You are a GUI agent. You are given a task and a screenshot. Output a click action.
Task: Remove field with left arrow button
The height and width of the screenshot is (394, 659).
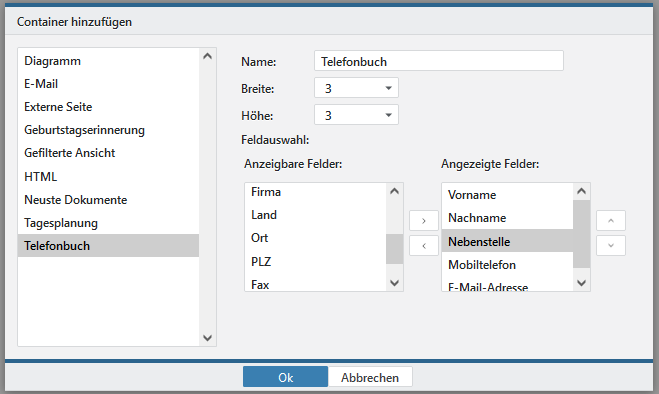pos(424,246)
